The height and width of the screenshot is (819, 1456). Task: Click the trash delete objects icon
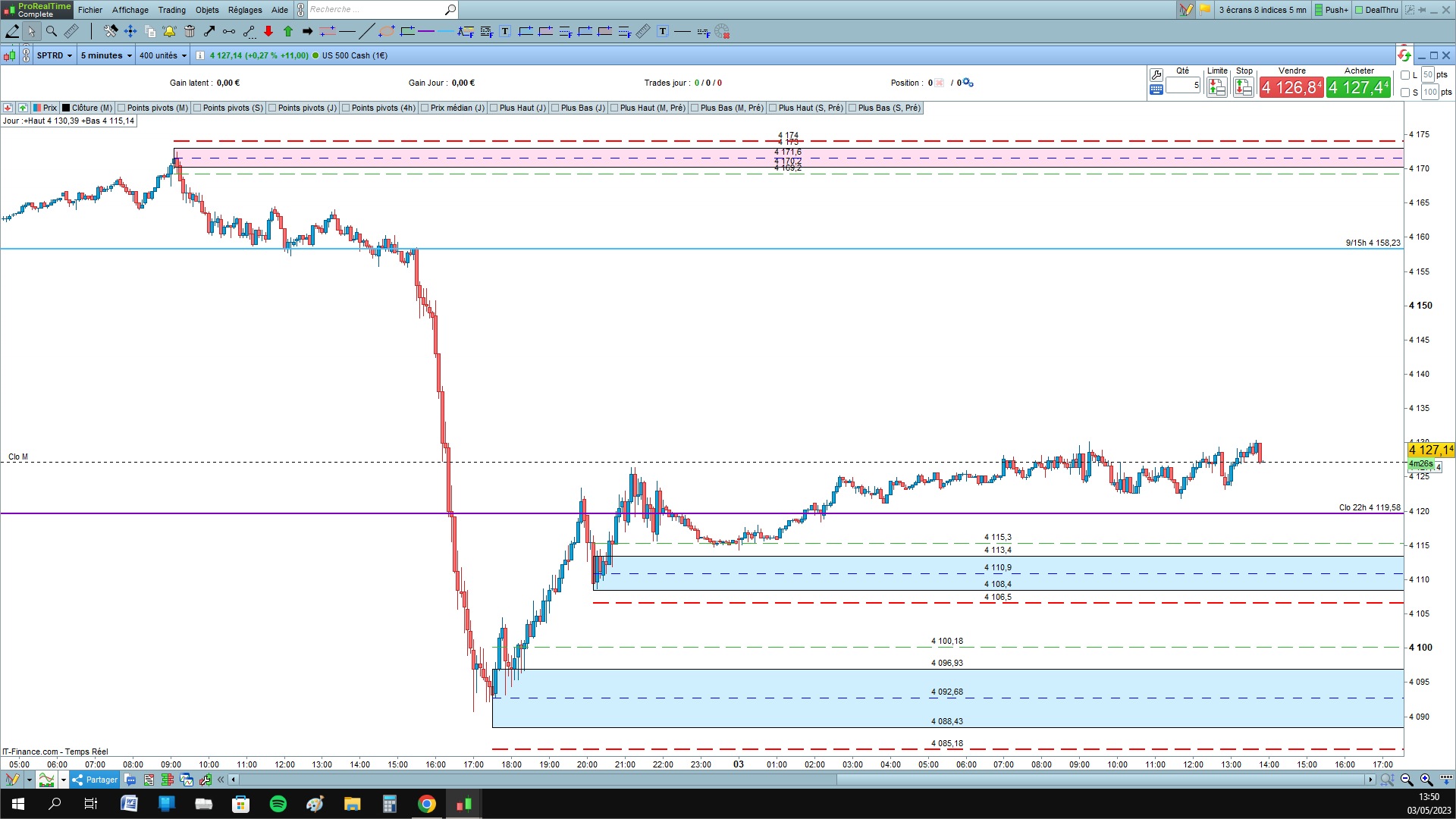click(x=190, y=31)
